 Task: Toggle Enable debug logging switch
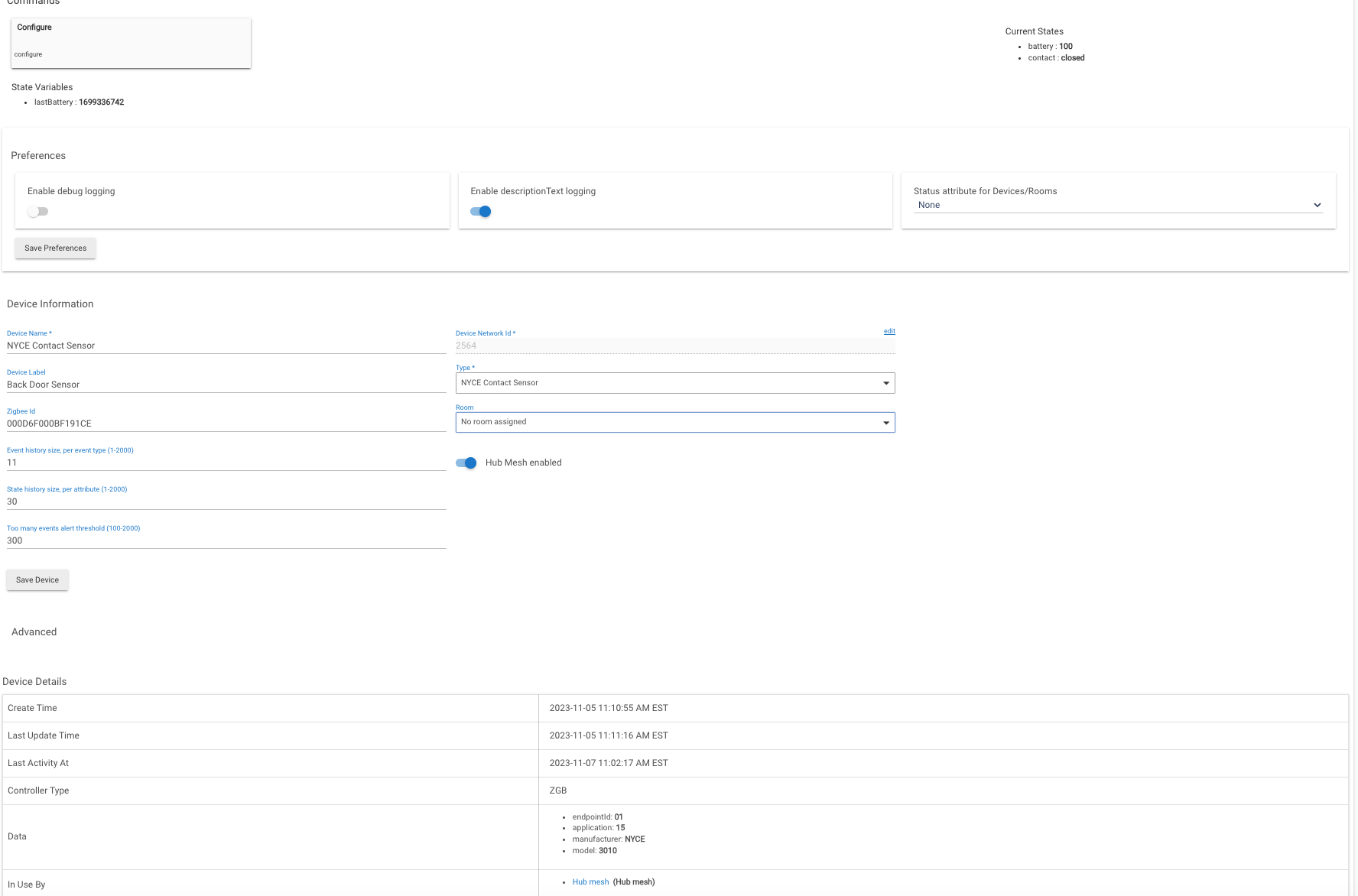click(x=37, y=212)
